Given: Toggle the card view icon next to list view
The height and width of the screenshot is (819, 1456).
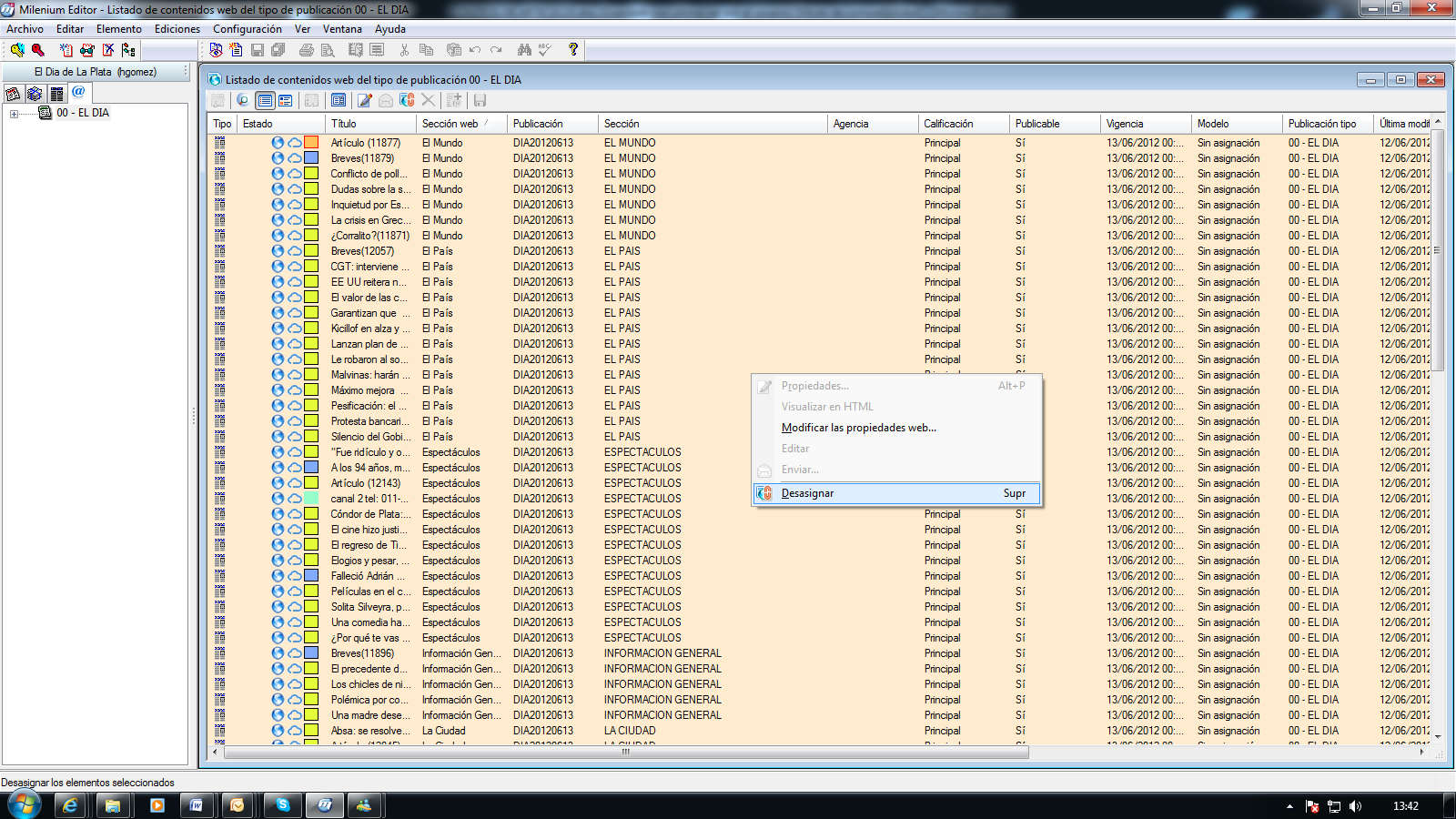Looking at the screenshot, I should pyautogui.click(x=284, y=100).
